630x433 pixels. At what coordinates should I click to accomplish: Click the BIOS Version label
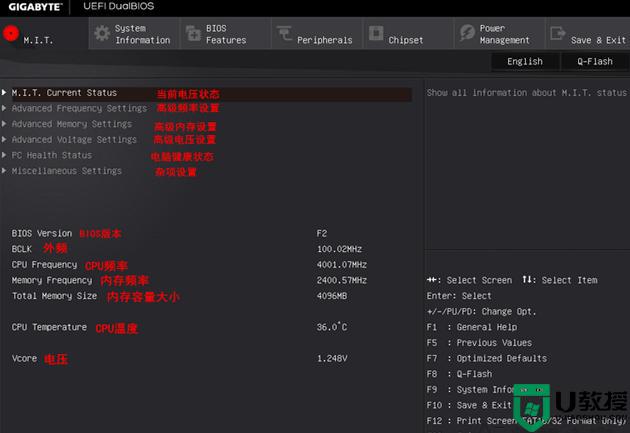click(x=42, y=233)
